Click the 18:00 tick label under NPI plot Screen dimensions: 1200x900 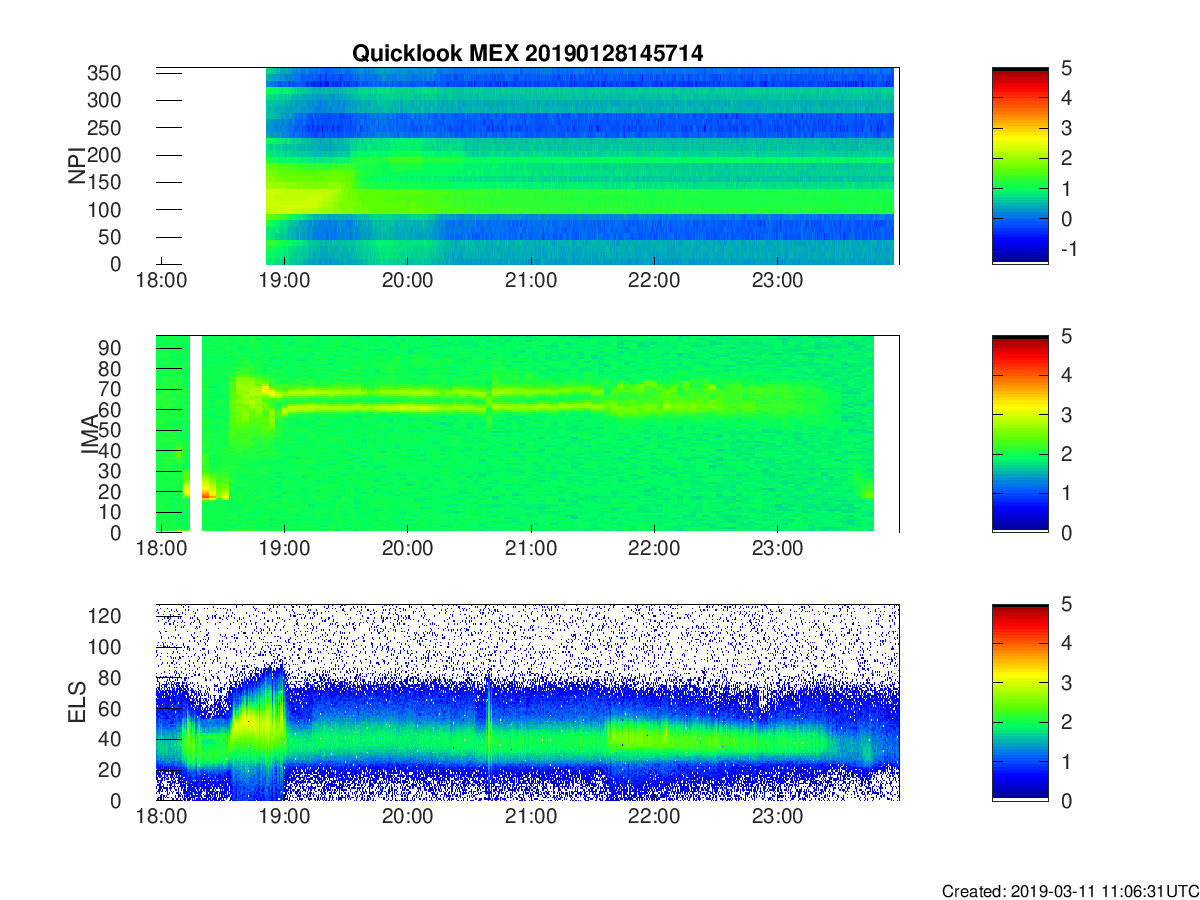[161, 281]
